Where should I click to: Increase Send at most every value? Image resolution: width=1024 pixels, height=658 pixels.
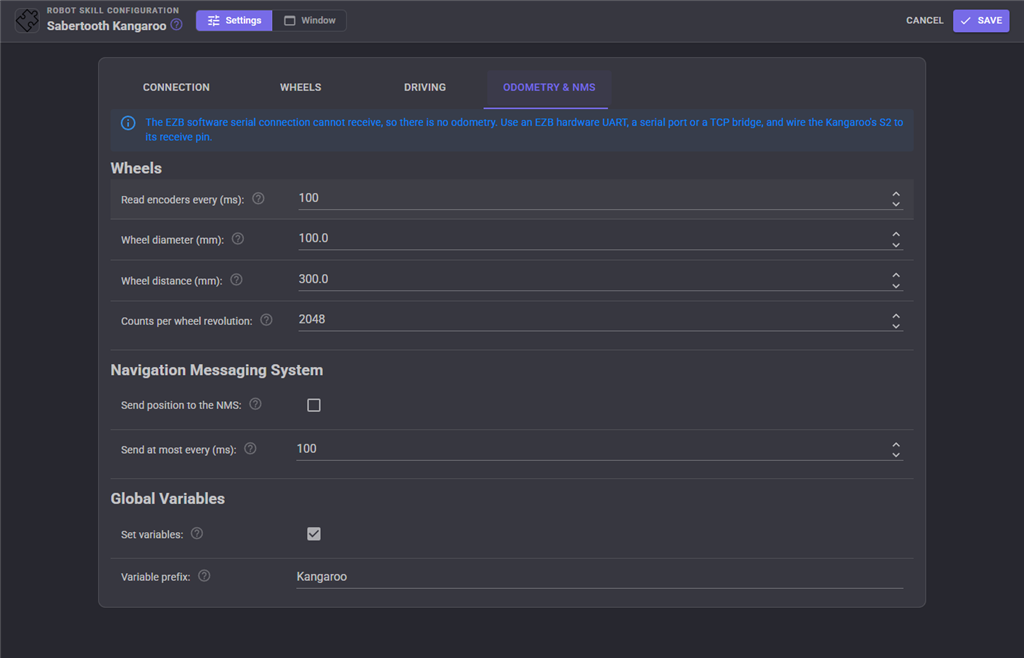pos(896,445)
